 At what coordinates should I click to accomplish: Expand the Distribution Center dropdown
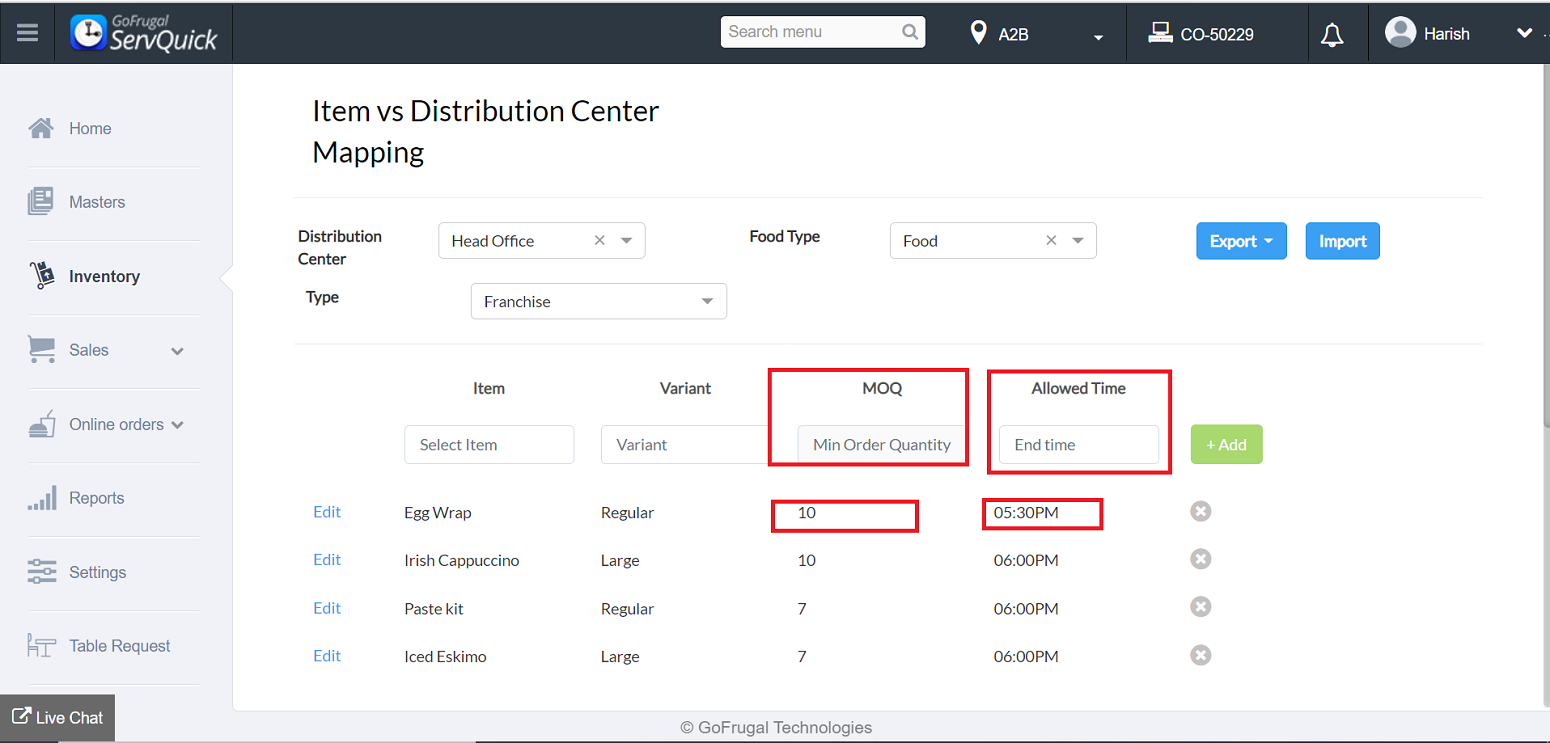click(x=627, y=240)
